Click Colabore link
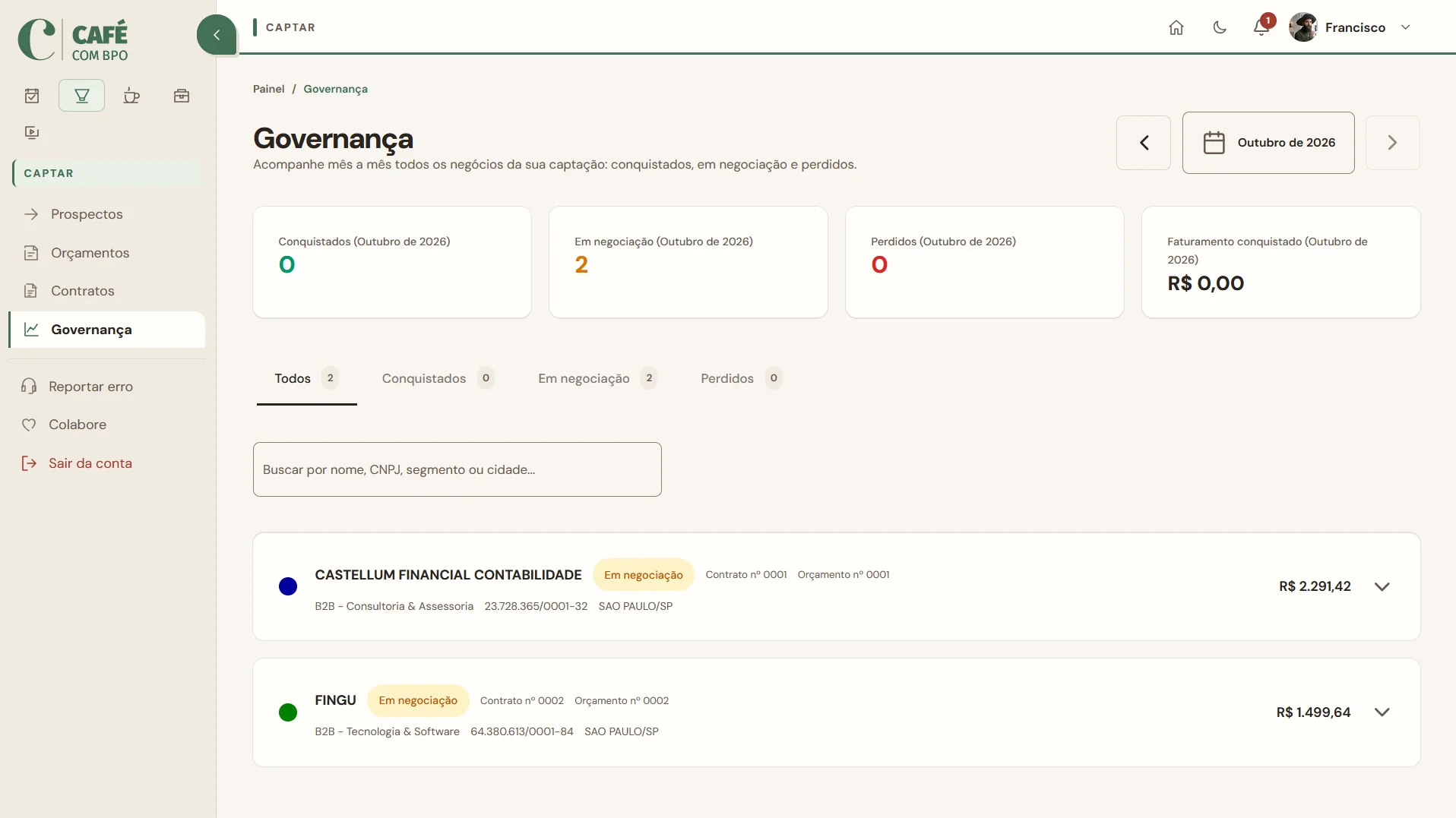This screenshot has width=1456, height=818. point(78,425)
